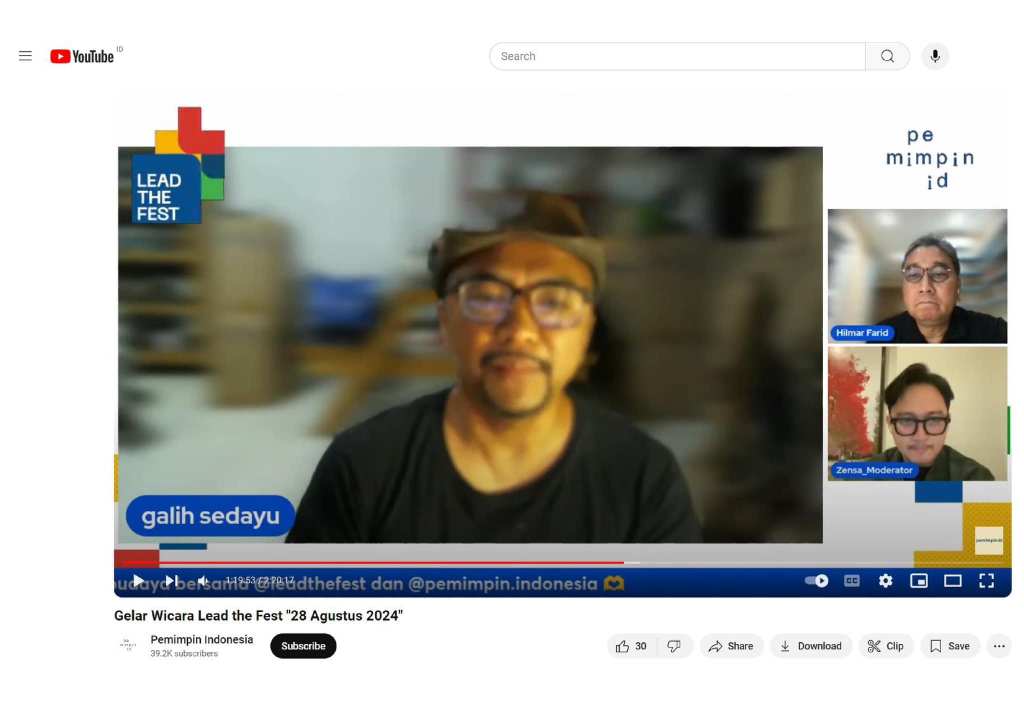Open the Pemimpin Indonesia channel link
Image resolution: width=1024 pixels, height=709 pixels.
pos(201,640)
